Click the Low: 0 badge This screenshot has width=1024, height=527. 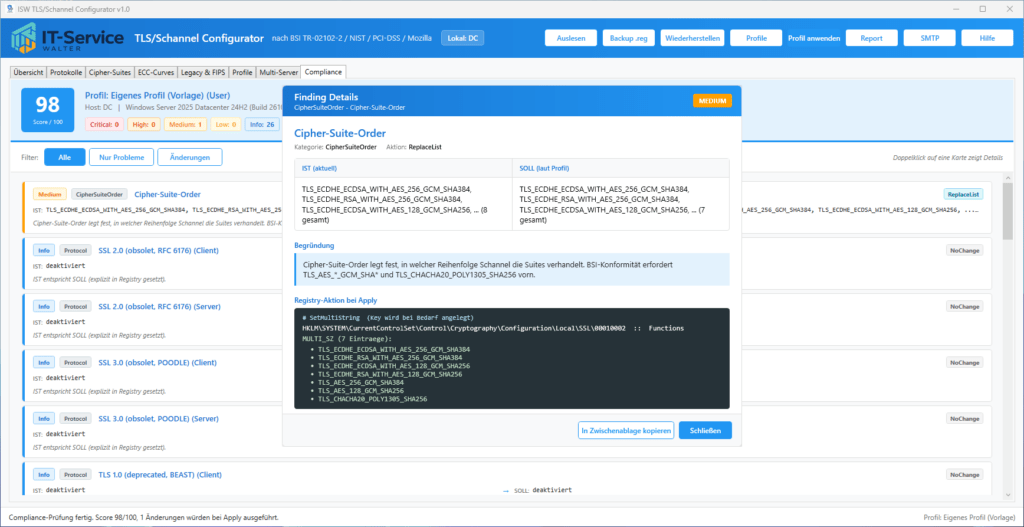(225, 124)
